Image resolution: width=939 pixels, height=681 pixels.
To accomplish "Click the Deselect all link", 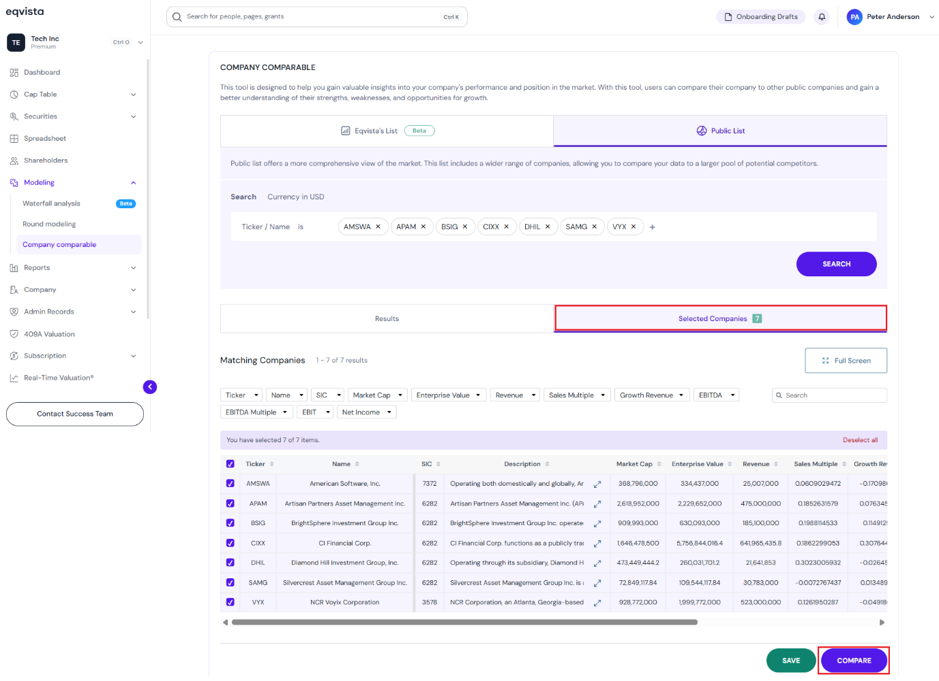I will [x=860, y=440].
